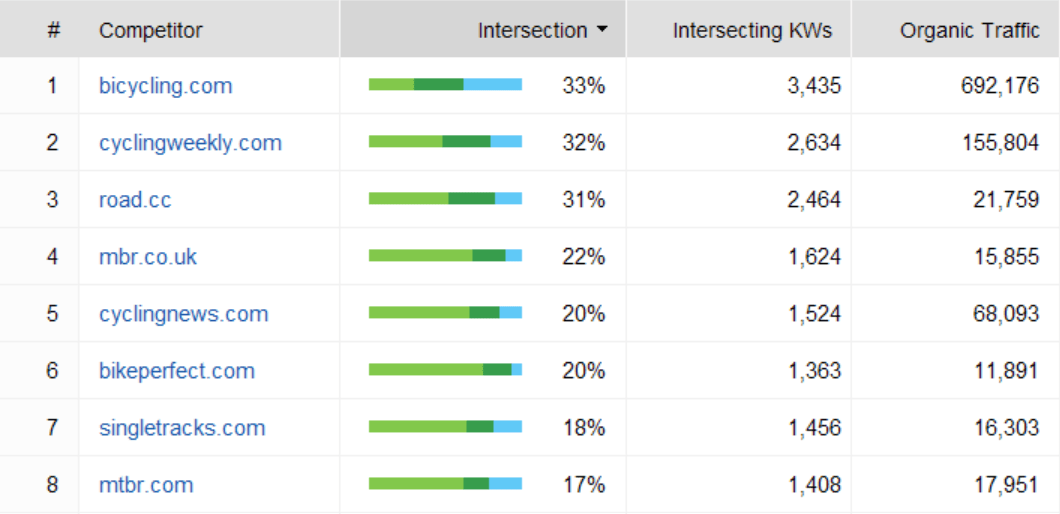This screenshot has height=514, width=1060.
Task: Click the Intersection sort arrow
Action: (x=602, y=30)
